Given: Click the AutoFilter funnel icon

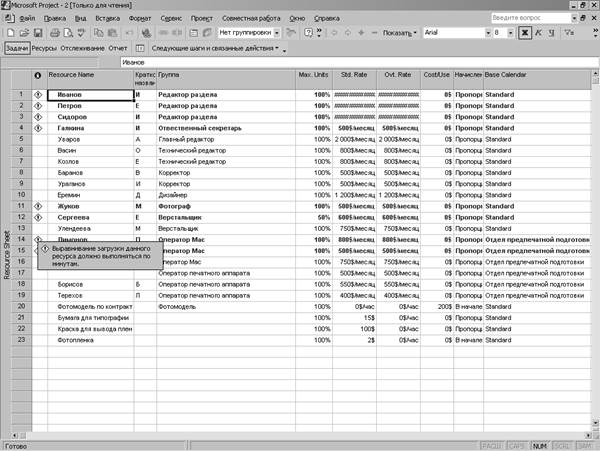Looking at the screenshot, I should pyautogui.click(x=569, y=33).
